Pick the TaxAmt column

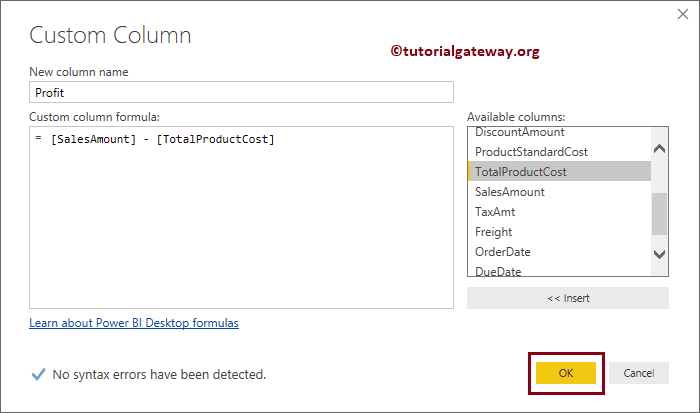tap(495, 212)
